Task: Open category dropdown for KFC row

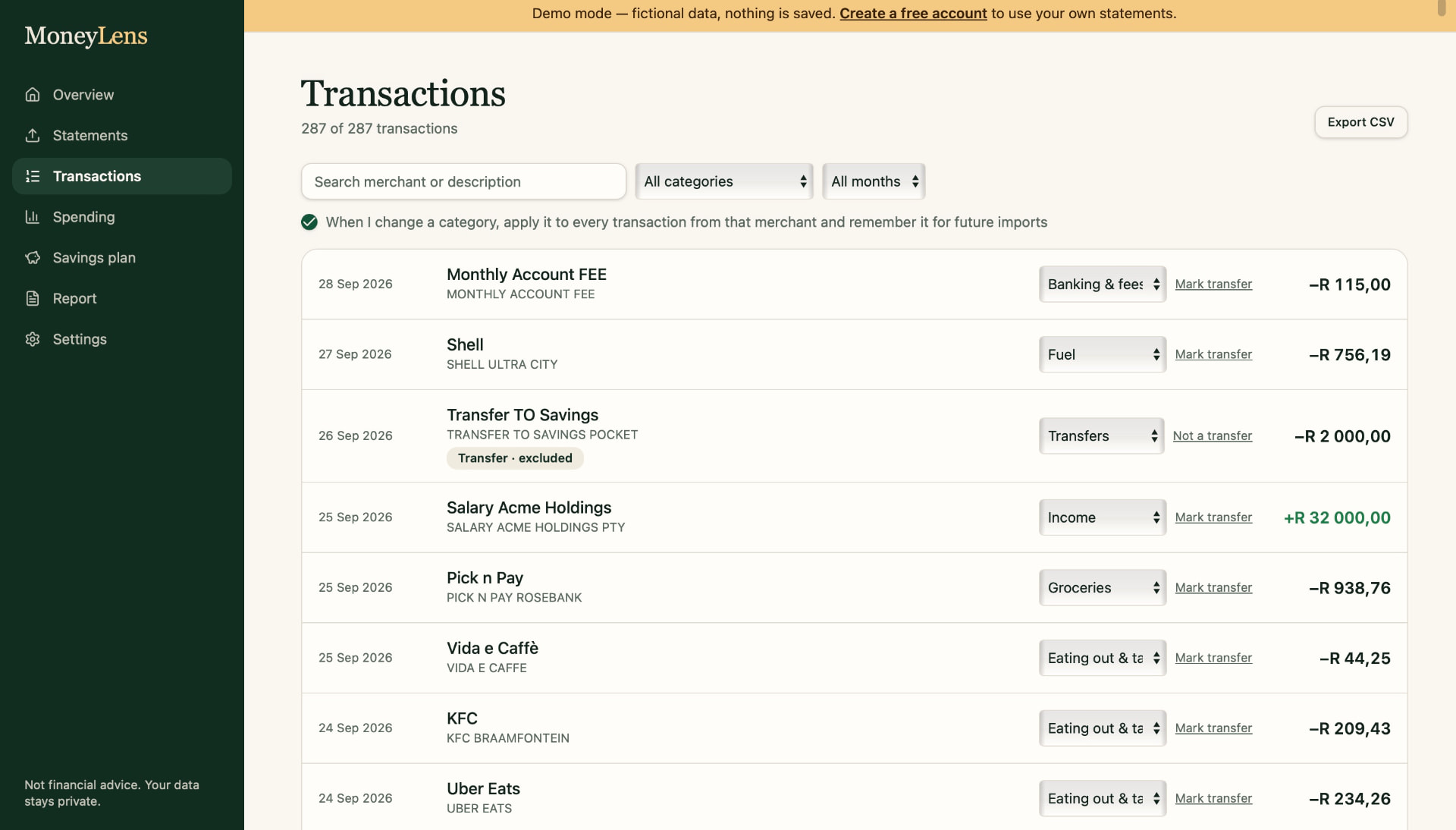Action: pyautogui.click(x=1103, y=728)
